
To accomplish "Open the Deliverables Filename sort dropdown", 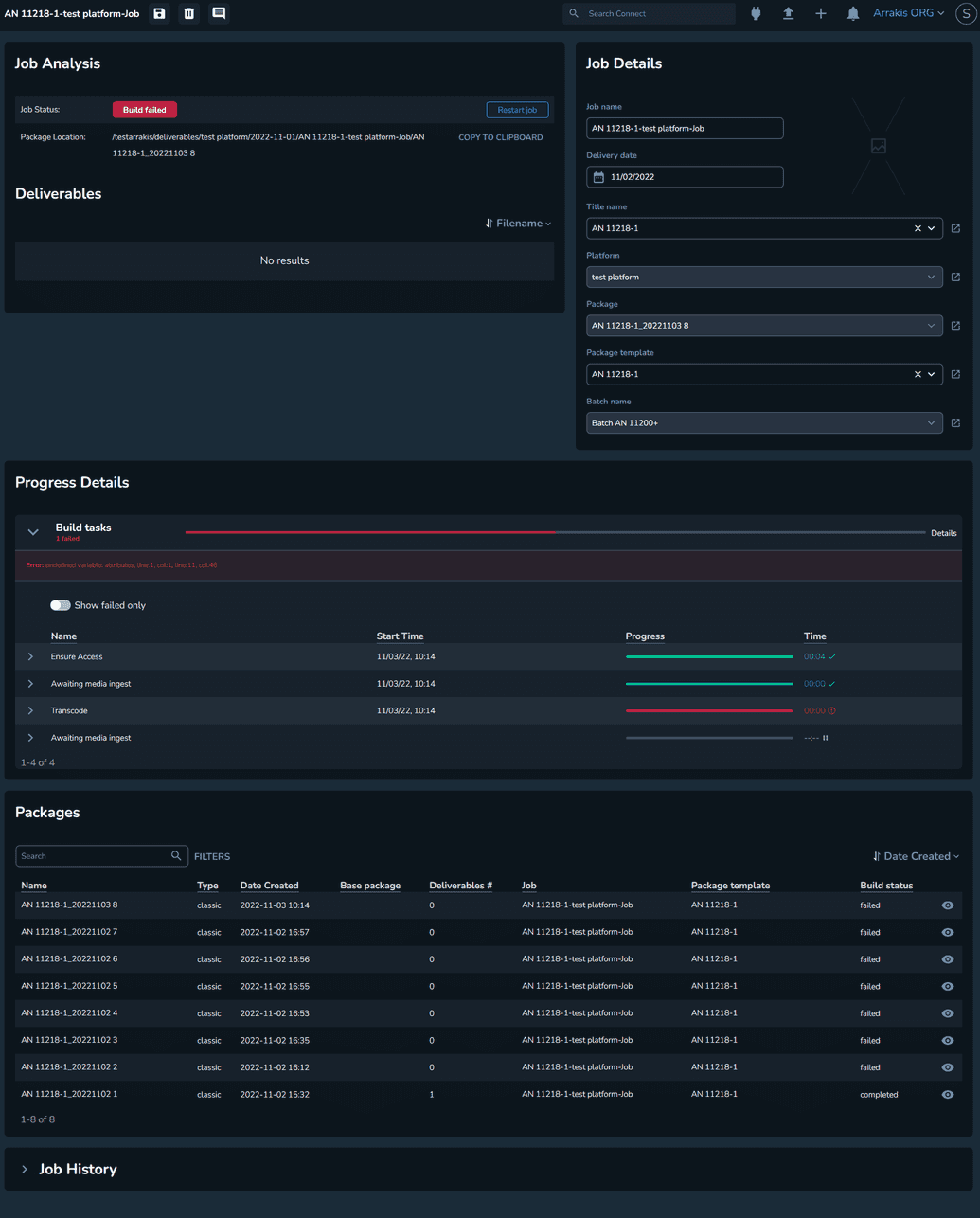I will (518, 224).
